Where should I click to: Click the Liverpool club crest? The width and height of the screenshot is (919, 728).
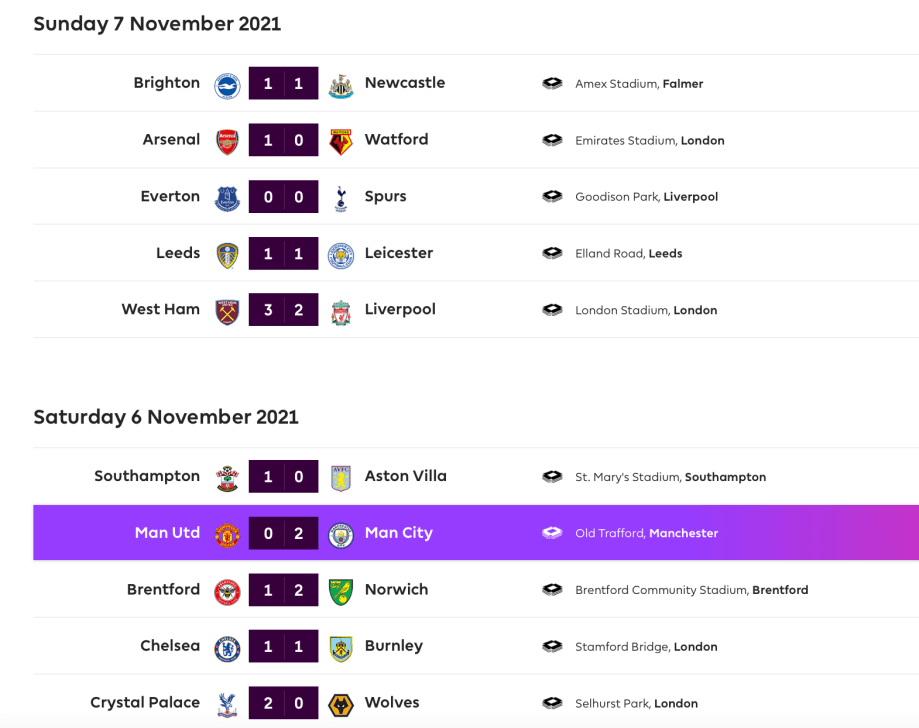point(341,311)
